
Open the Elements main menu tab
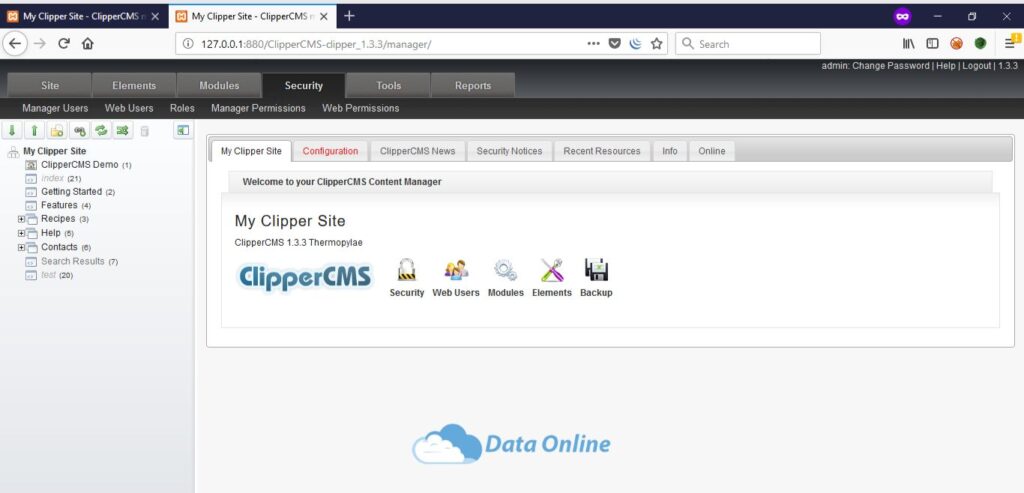coord(134,86)
